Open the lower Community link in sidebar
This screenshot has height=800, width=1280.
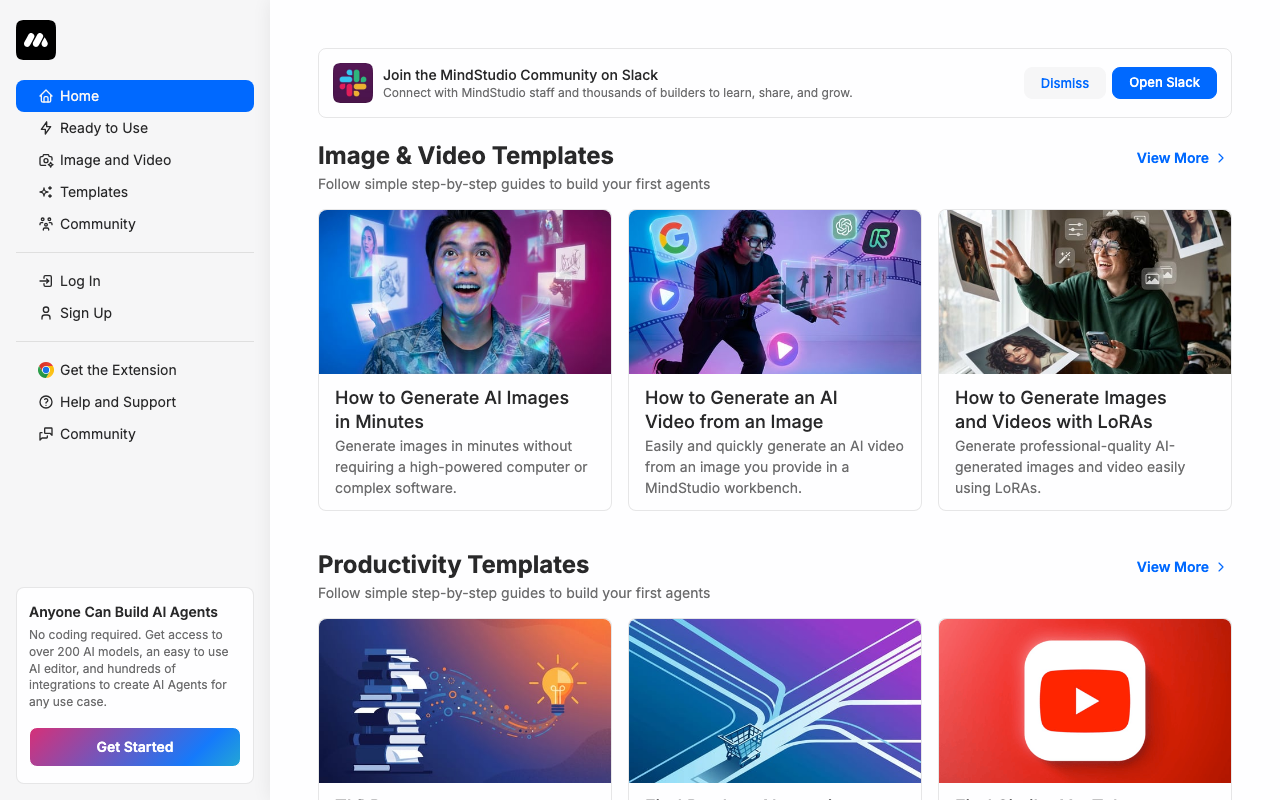tap(97, 434)
